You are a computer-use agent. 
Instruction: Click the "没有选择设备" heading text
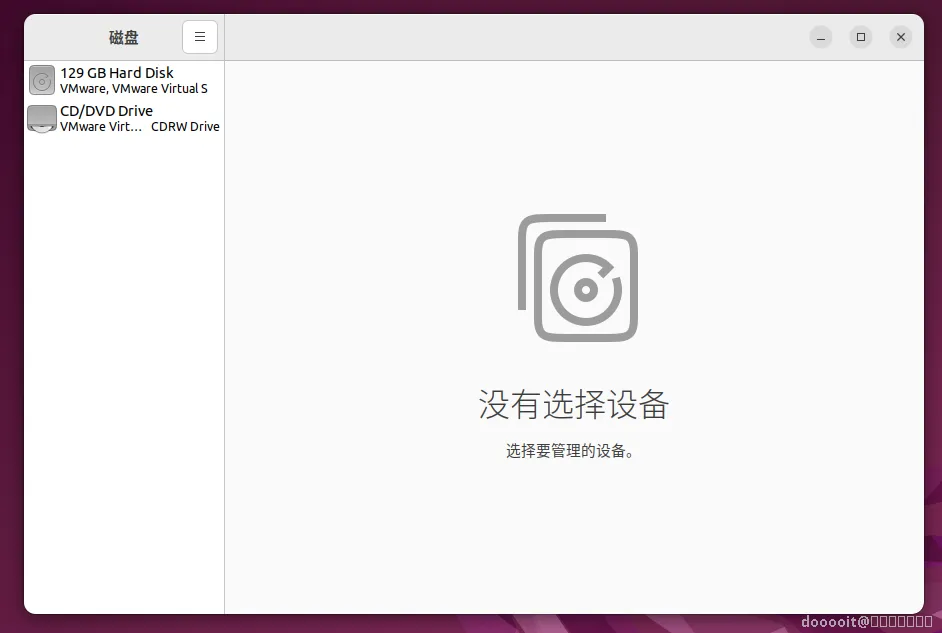pyautogui.click(x=572, y=405)
